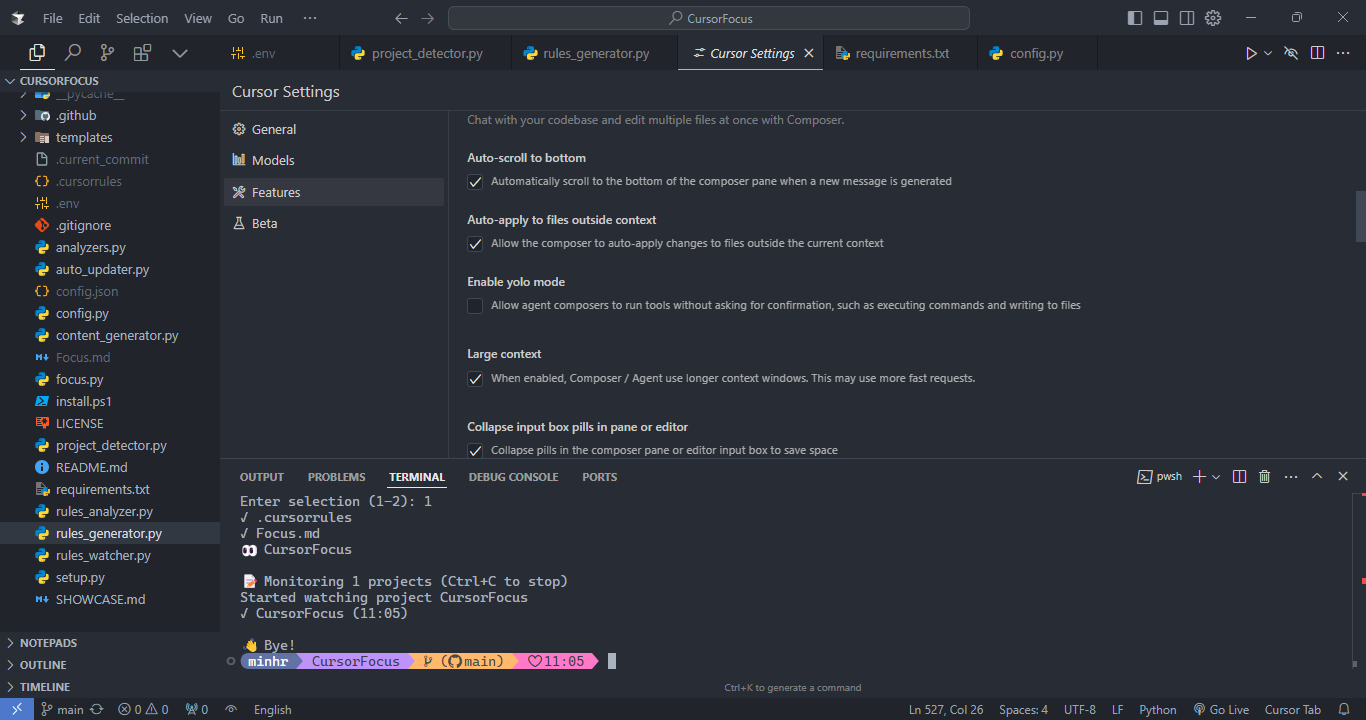Open the Extensions view icon
Viewport: 1366px width, 720px height.
(x=142, y=53)
